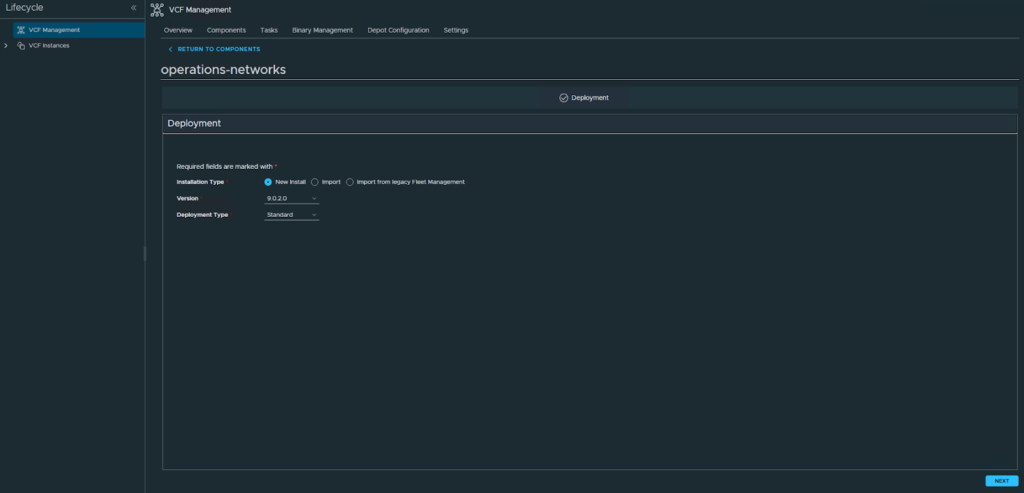Go to the Tasks tab

coord(268,30)
